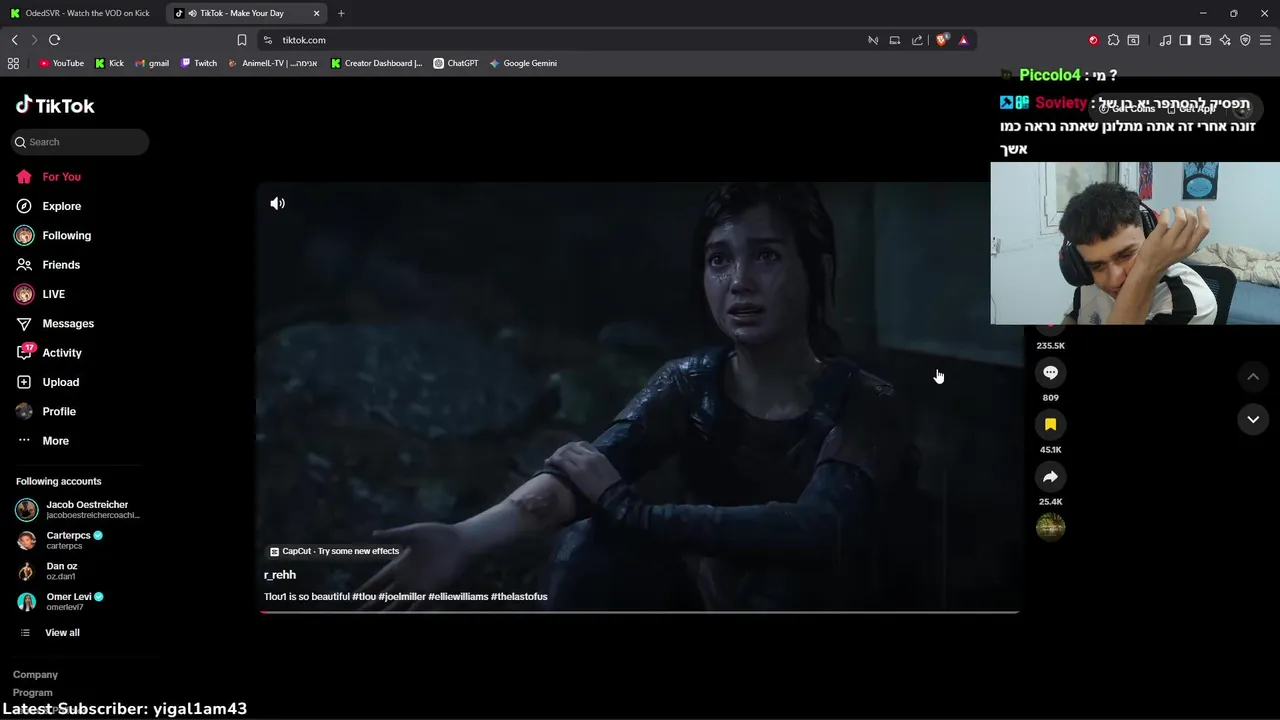1280x720 pixels.
Task: Open Jacob Oestreicher's account
Action: click(x=80, y=510)
